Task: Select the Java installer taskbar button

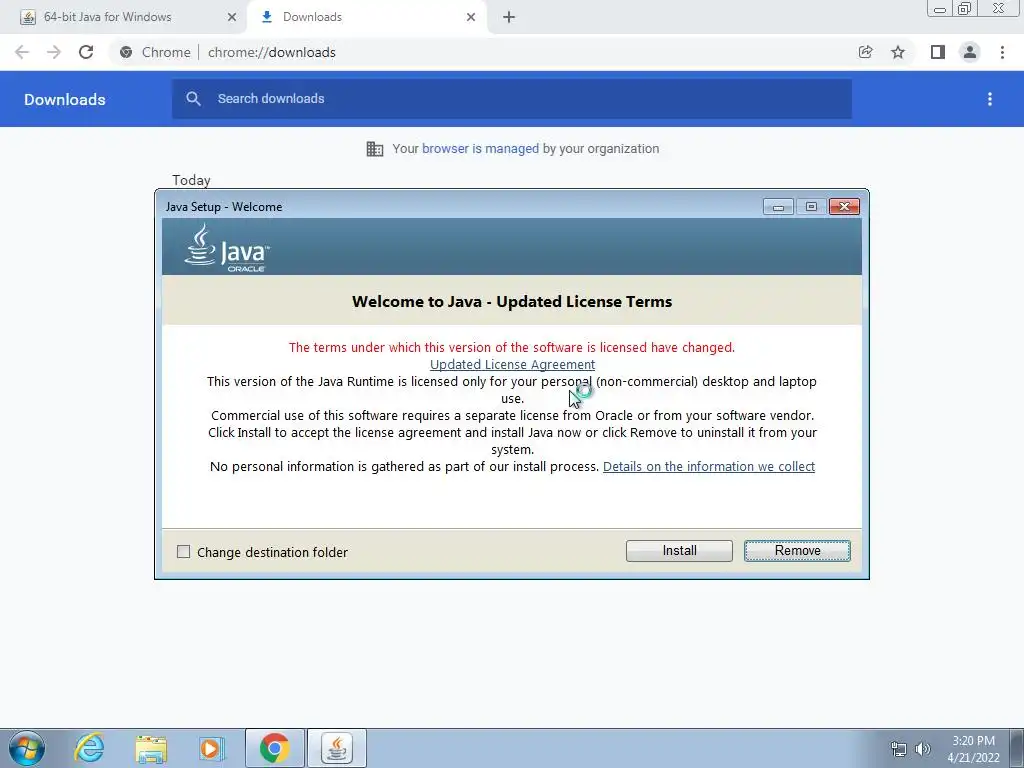Action: [x=337, y=748]
